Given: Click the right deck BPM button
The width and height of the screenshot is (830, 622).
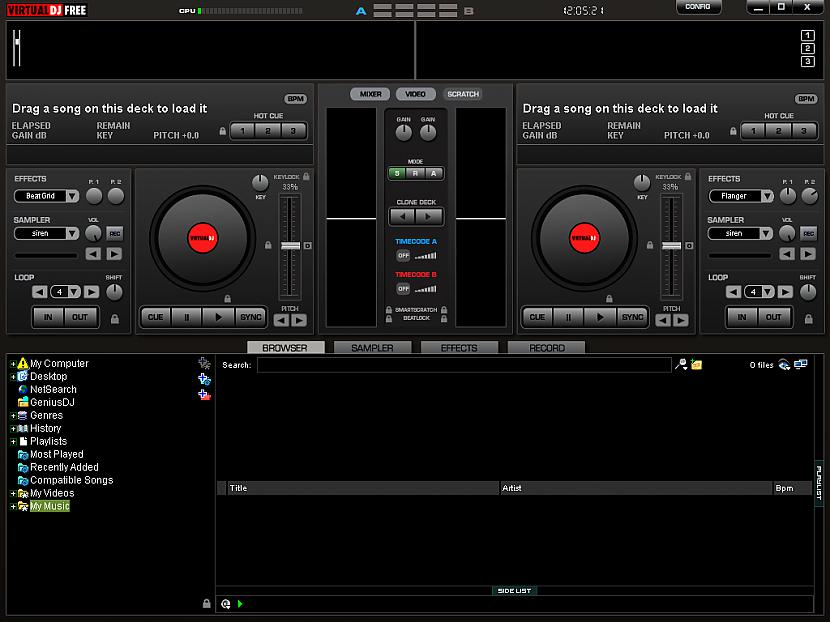Looking at the screenshot, I should 806,99.
